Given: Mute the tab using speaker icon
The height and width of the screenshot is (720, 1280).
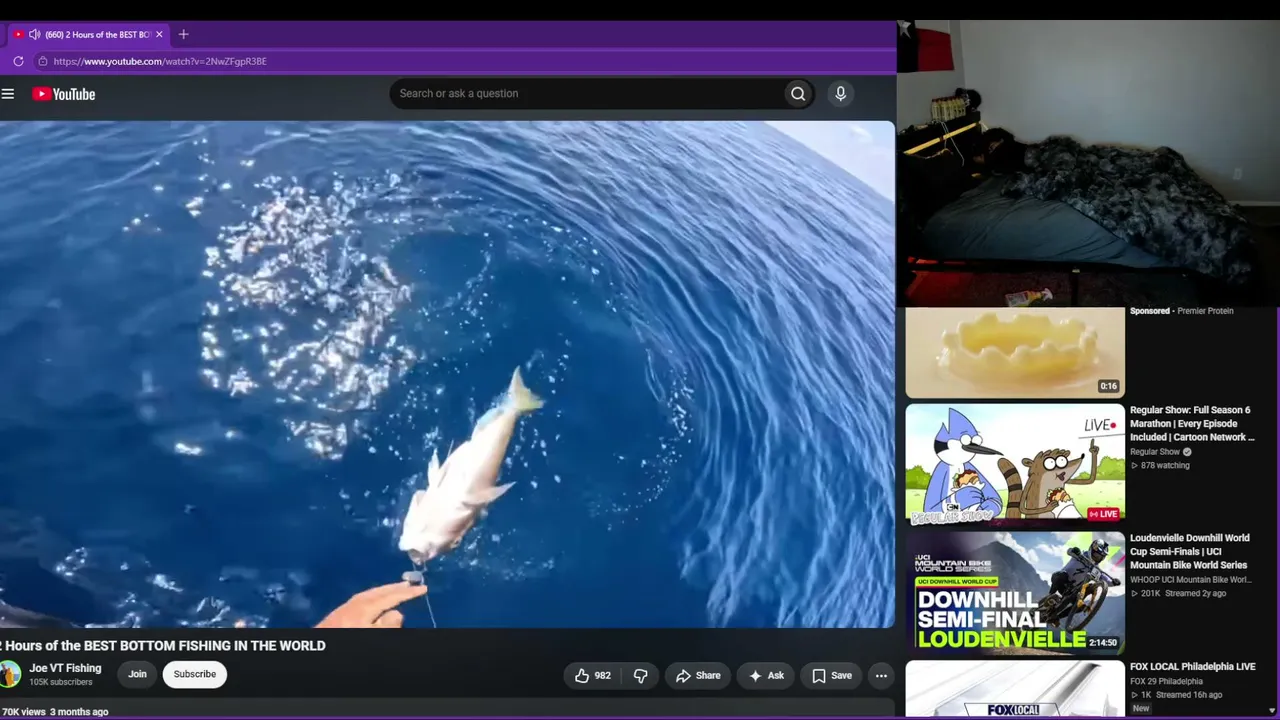Looking at the screenshot, I should point(34,34).
